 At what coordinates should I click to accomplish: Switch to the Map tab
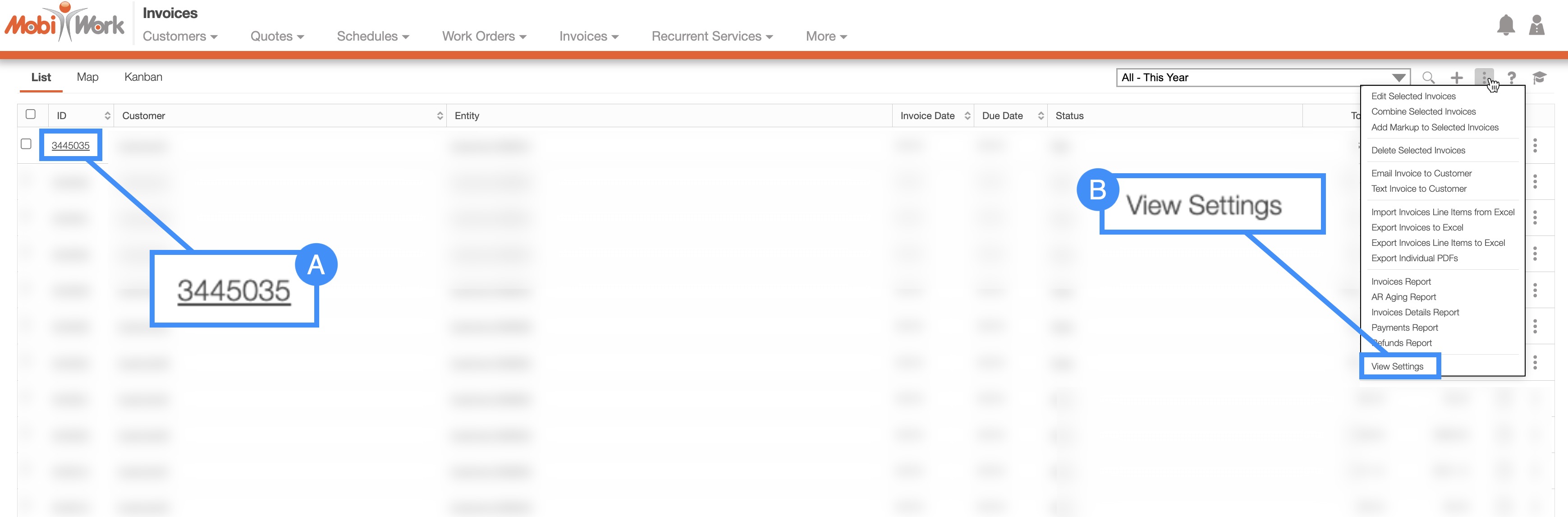click(x=87, y=77)
